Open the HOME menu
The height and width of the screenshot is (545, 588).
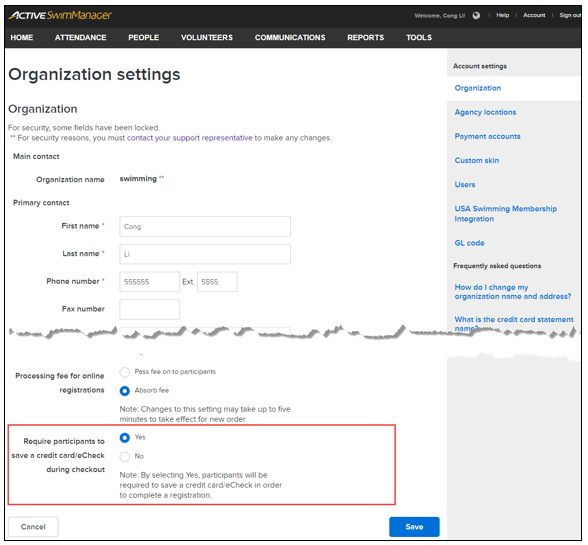point(22,38)
